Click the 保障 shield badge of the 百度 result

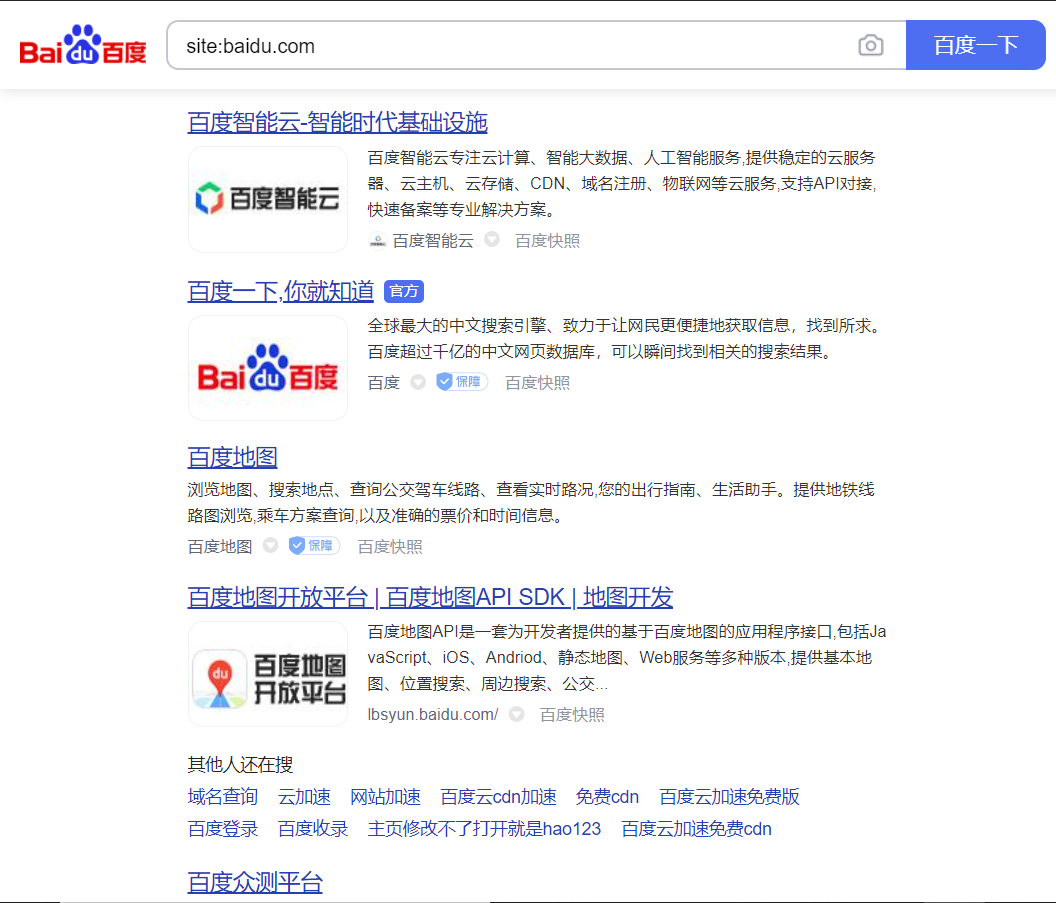tap(461, 382)
